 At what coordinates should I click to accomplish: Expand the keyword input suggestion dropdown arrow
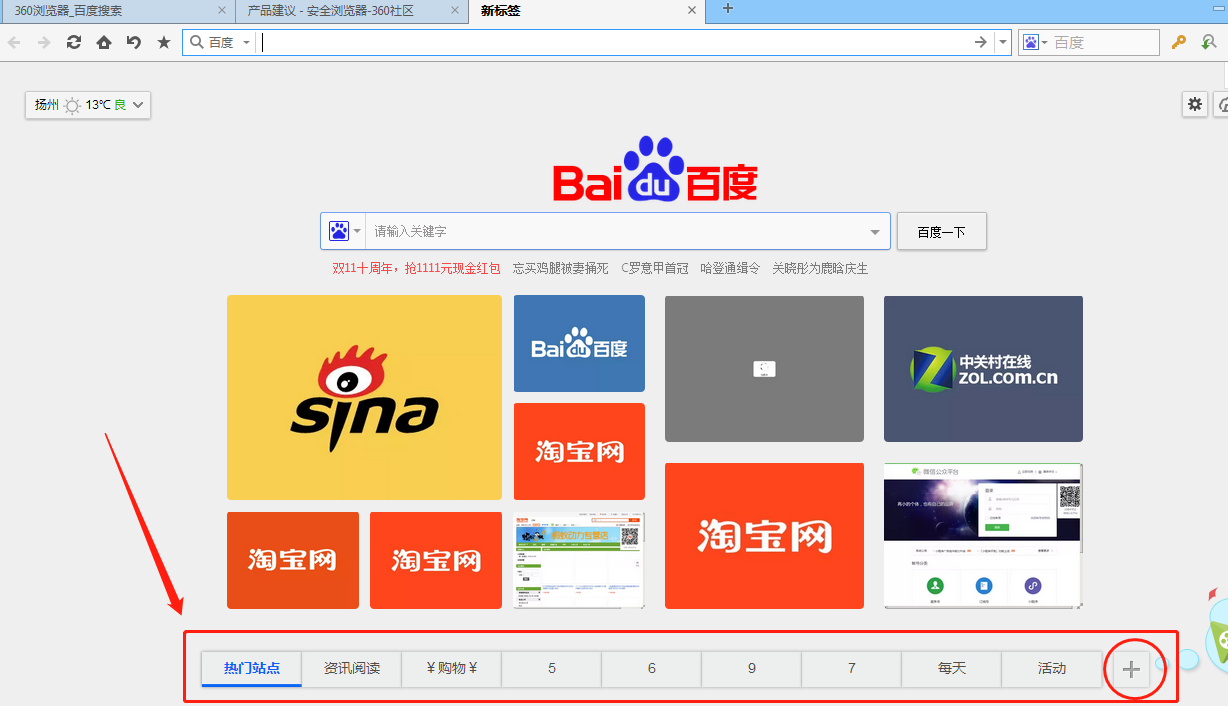coord(875,232)
